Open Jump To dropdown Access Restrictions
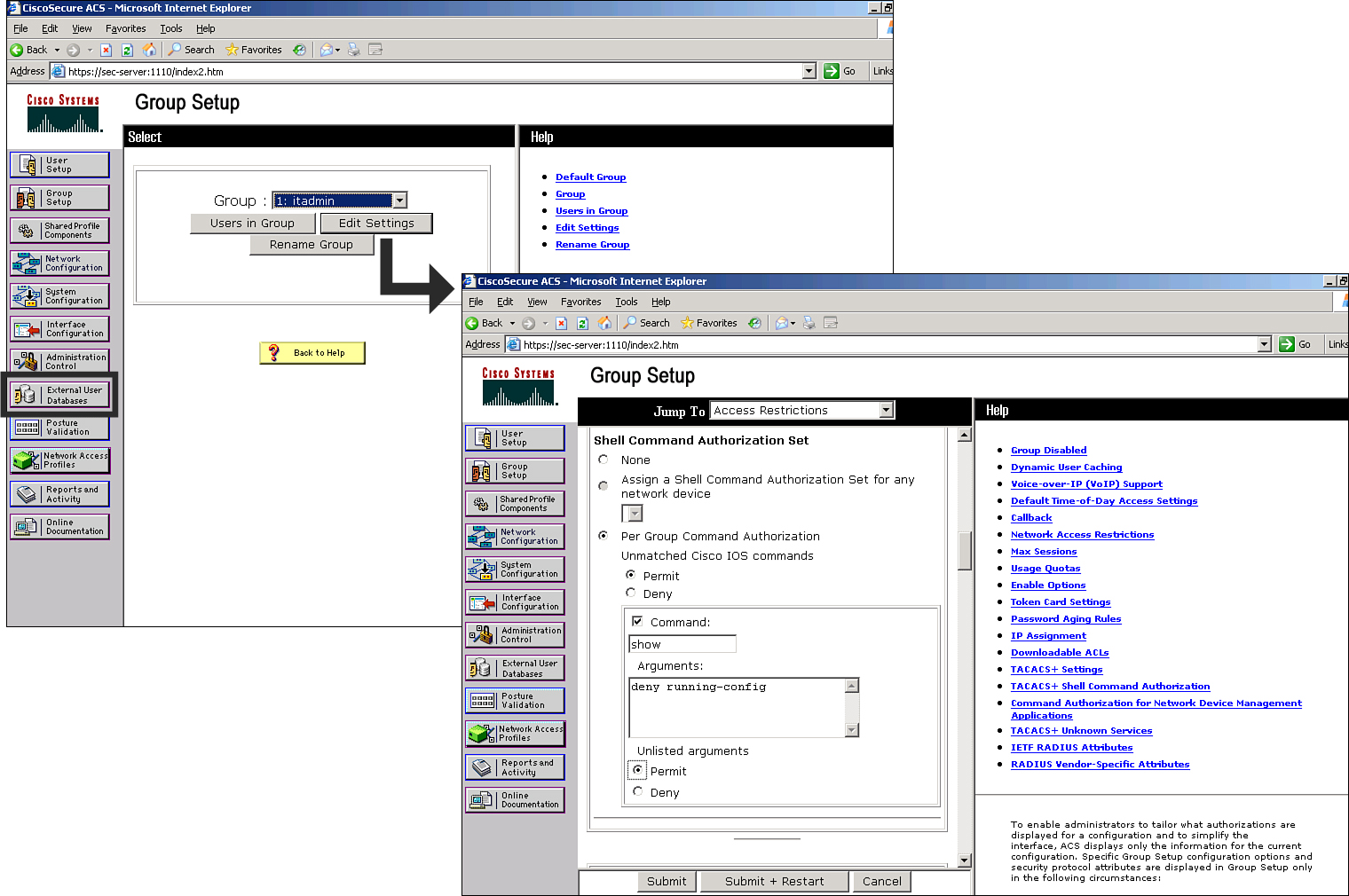 pos(886,410)
